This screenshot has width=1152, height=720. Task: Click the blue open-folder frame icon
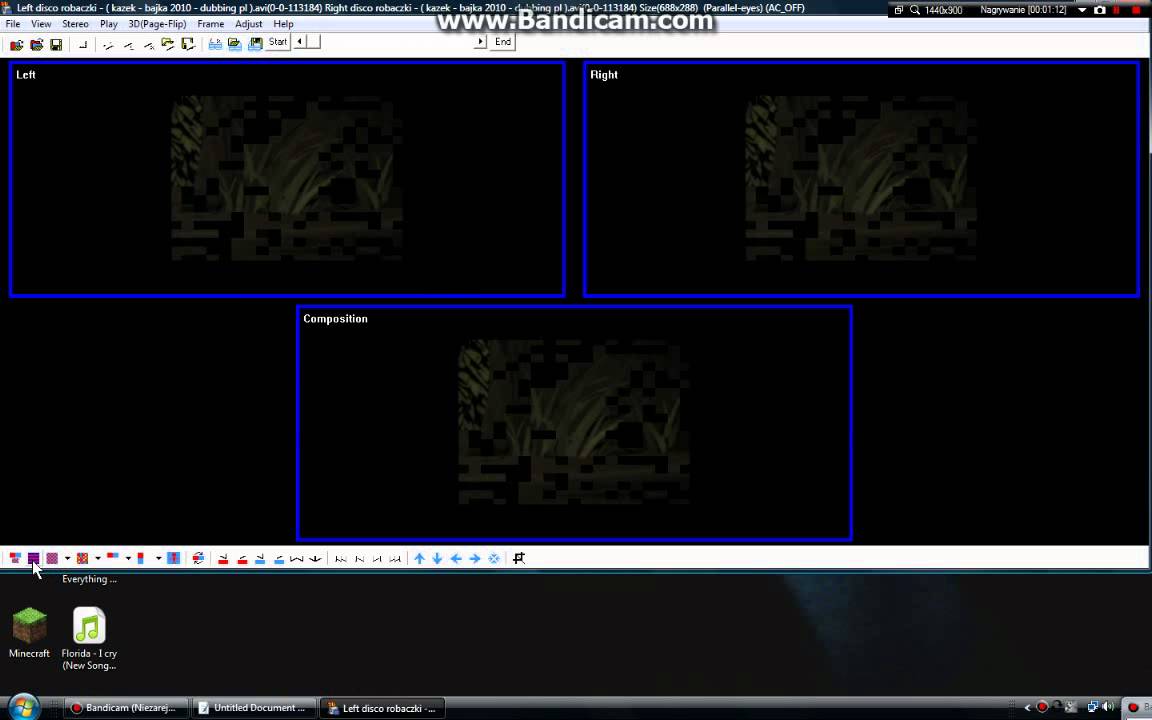(235, 45)
